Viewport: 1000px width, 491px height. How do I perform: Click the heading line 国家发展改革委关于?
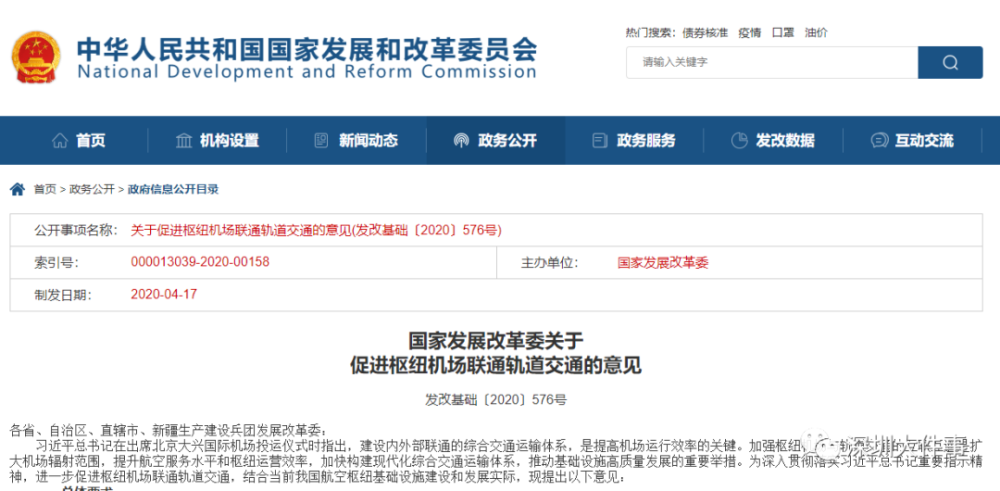point(496,339)
